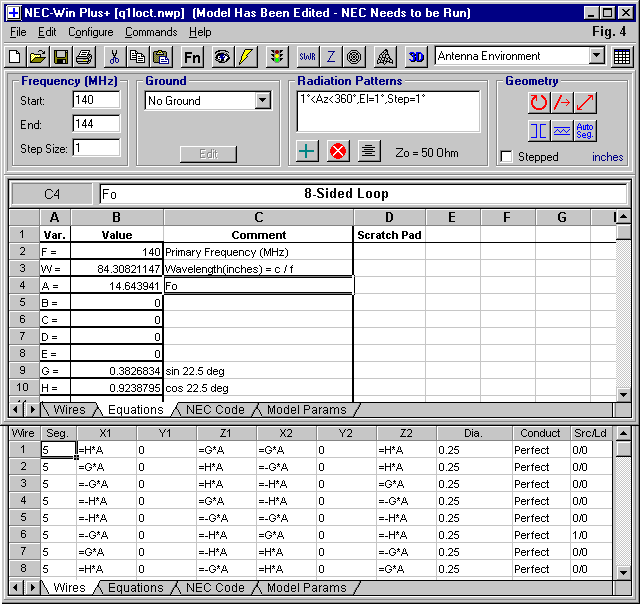The height and width of the screenshot is (604, 640).
Task: Run NEC with the lightning bolt icon
Action: [x=246, y=57]
